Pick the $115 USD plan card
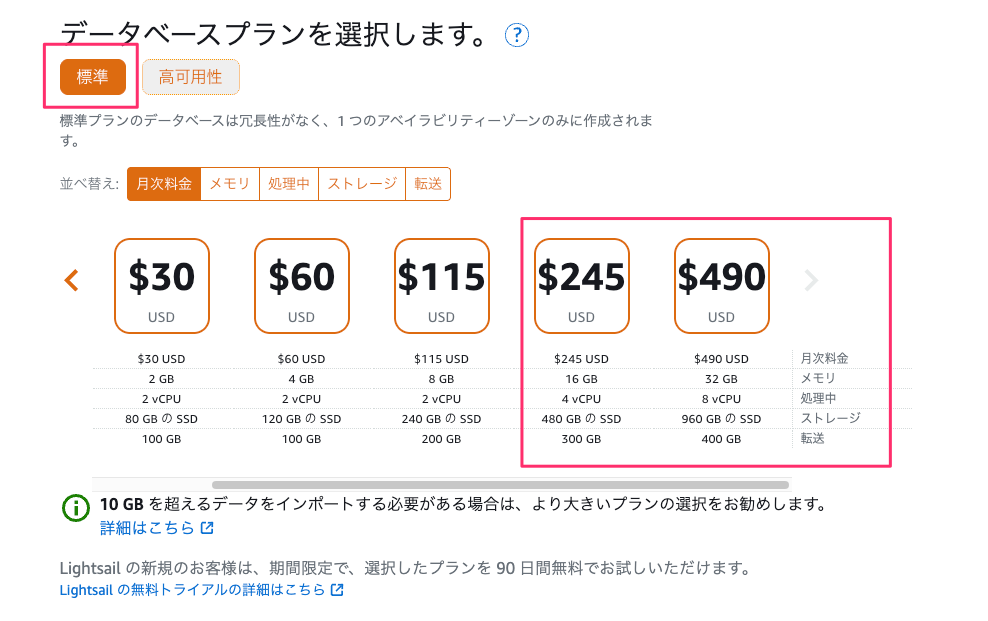This screenshot has height=621, width=988. (x=441, y=285)
